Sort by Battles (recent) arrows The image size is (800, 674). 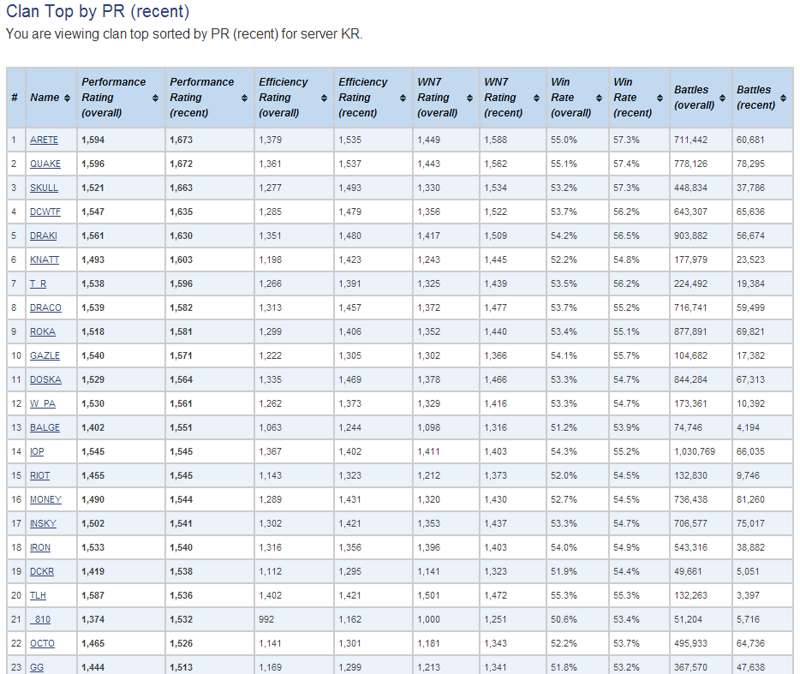coord(783,98)
